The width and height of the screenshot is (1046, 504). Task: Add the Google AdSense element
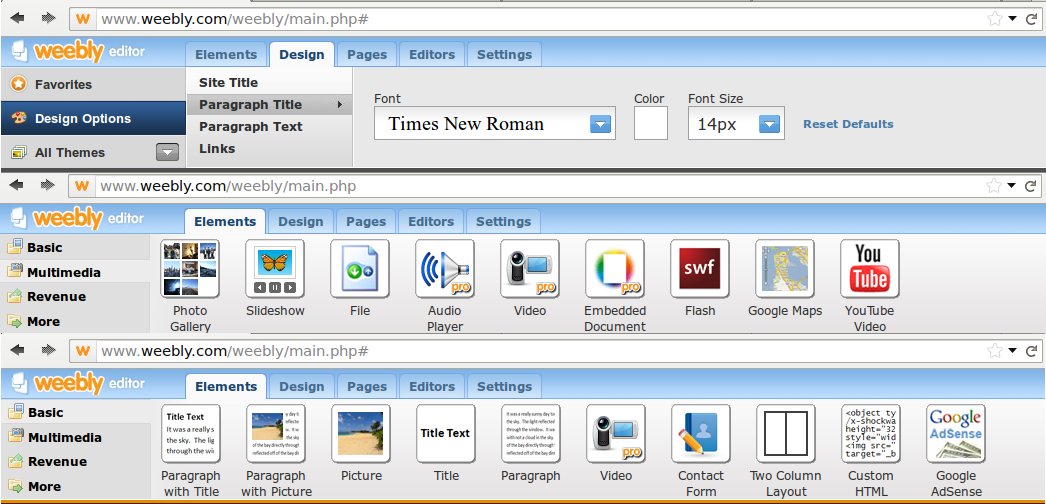(x=956, y=433)
